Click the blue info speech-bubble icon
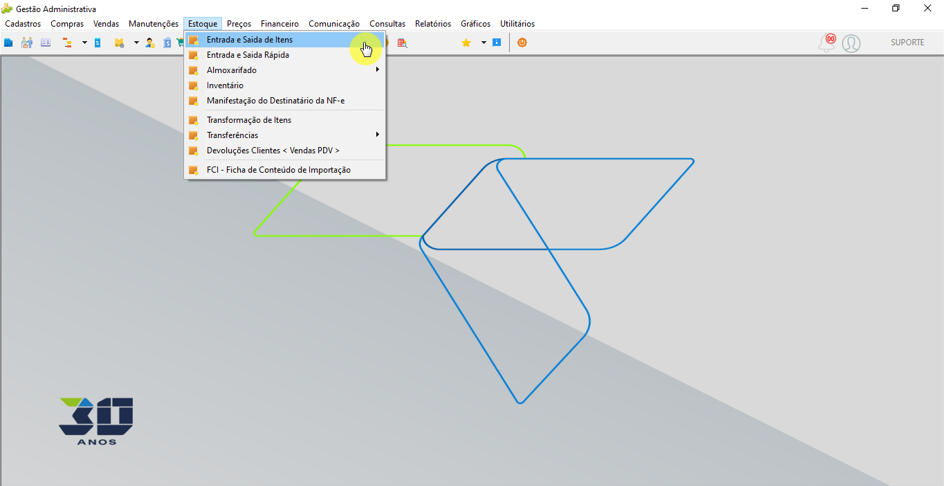This screenshot has width=944, height=486. tap(497, 43)
